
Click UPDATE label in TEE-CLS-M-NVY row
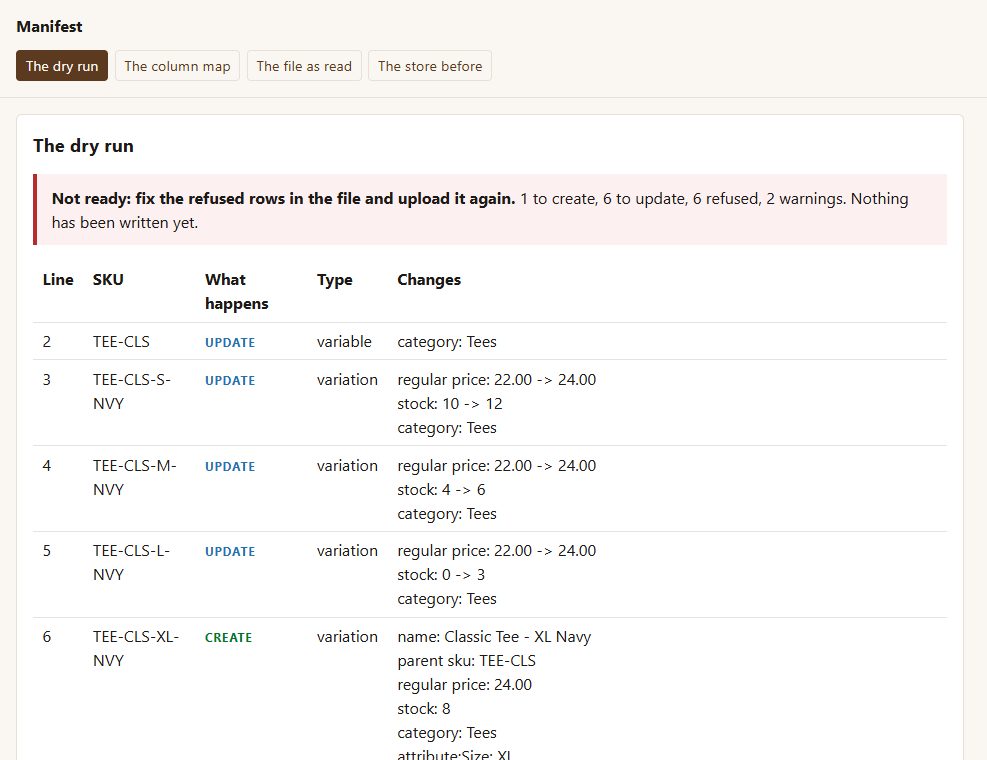(230, 467)
